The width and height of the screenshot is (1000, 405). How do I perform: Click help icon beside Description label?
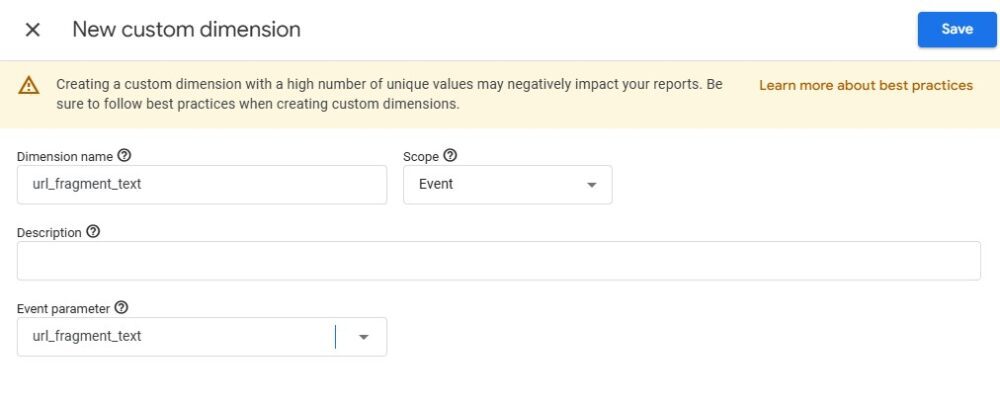click(x=93, y=232)
